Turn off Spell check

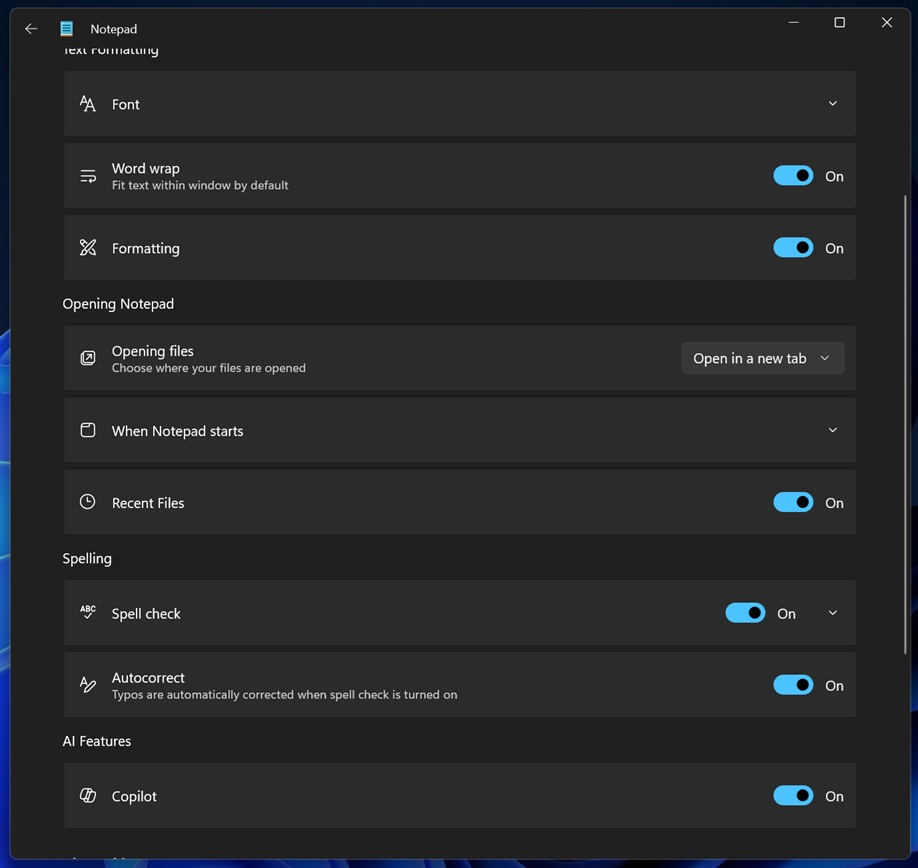coord(745,612)
